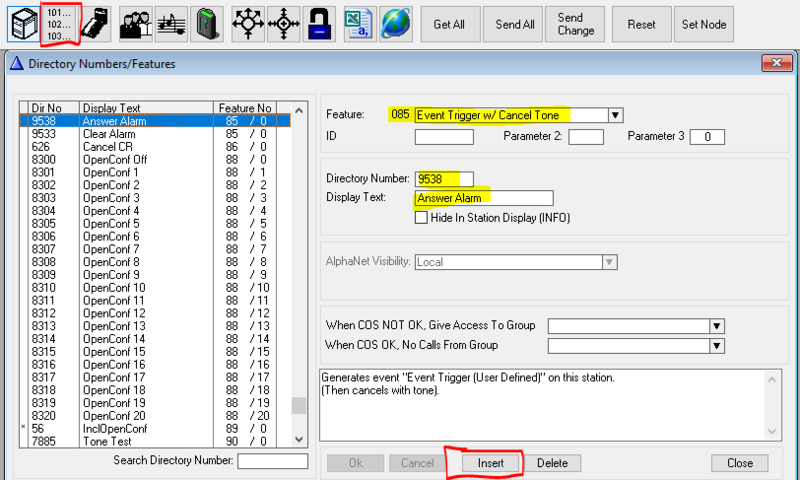800x480 pixels.
Task: Select the 9538 Answer Alarm row
Action: (x=156, y=121)
